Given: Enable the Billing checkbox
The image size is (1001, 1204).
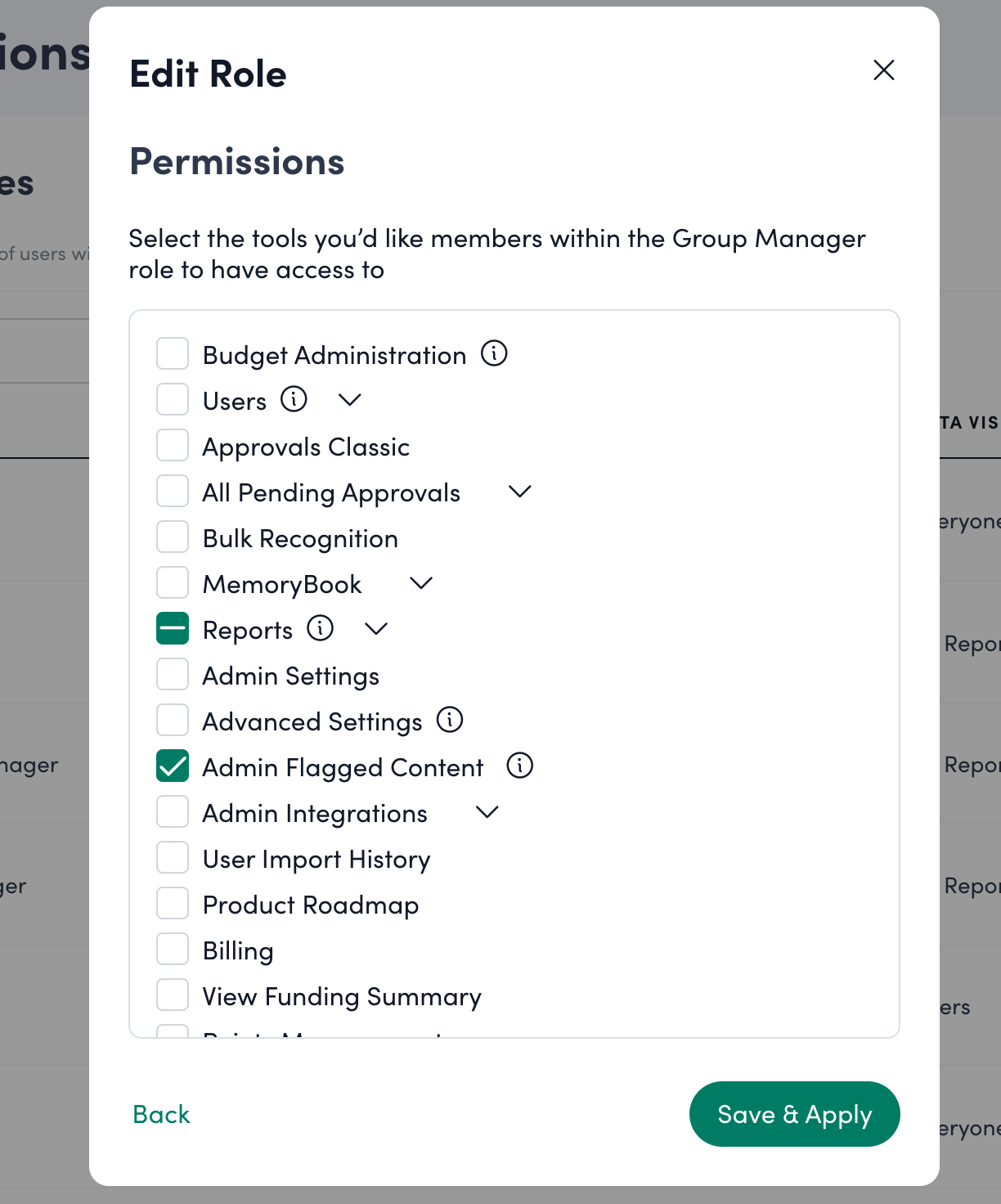Looking at the screenshot, I should [173, 950].
